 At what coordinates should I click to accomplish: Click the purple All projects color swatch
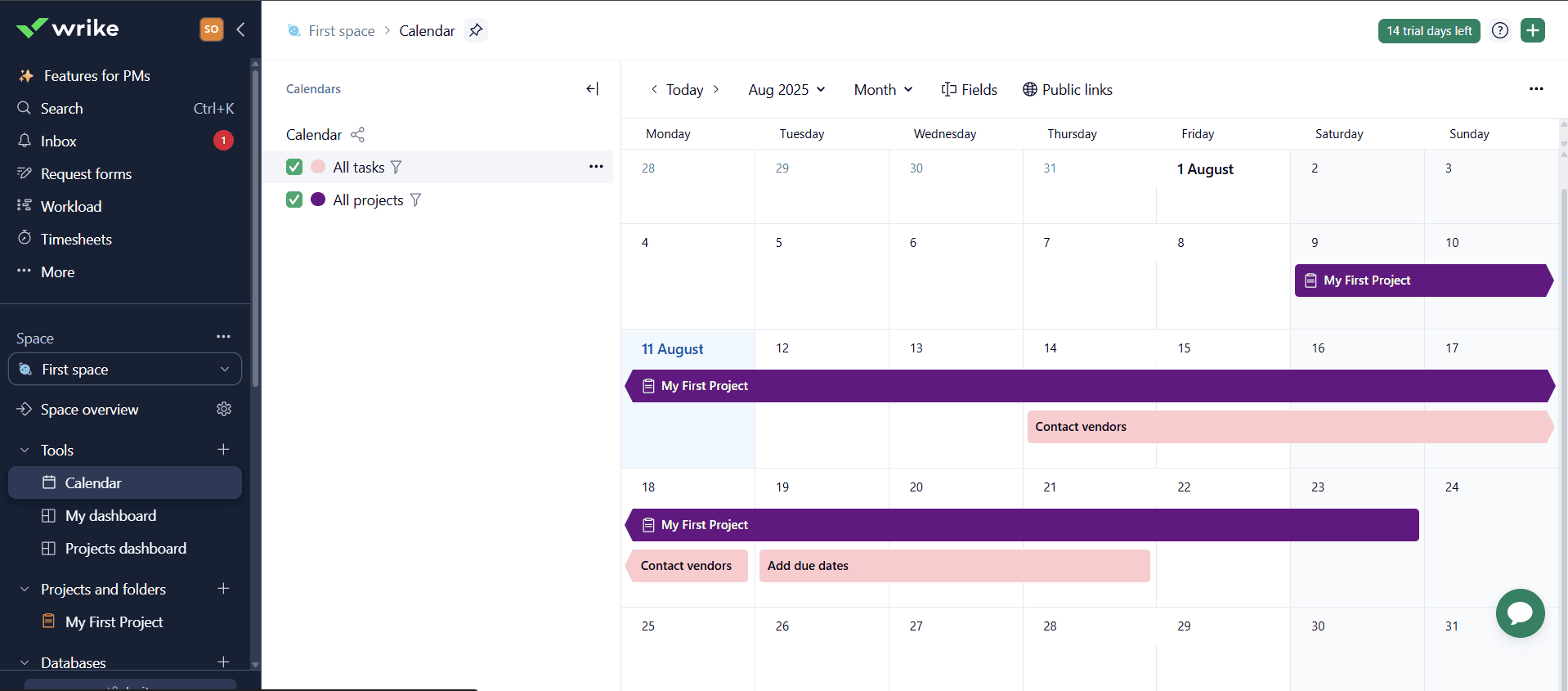318,200
